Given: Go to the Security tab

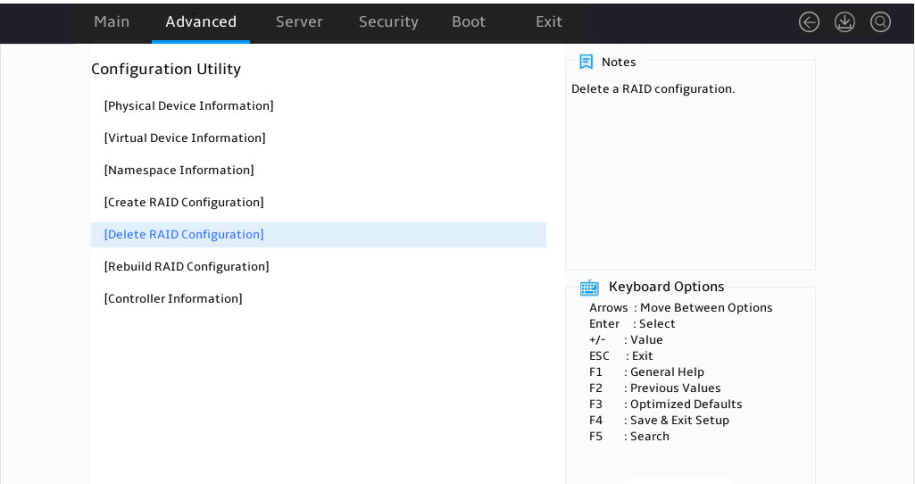Looking at the screenshot, I should tap(388, 22).
